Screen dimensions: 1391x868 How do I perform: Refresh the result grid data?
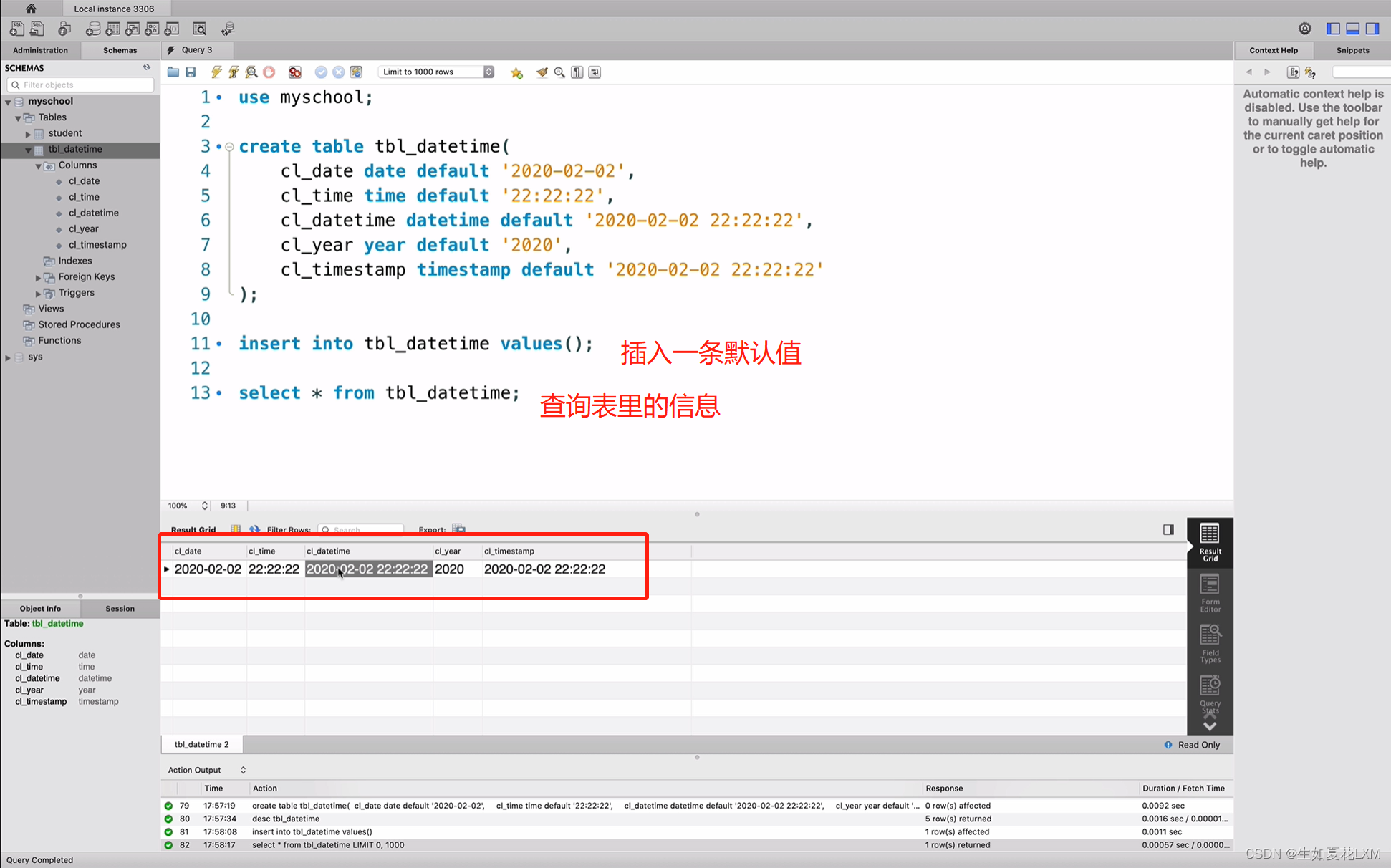(254, 529)
